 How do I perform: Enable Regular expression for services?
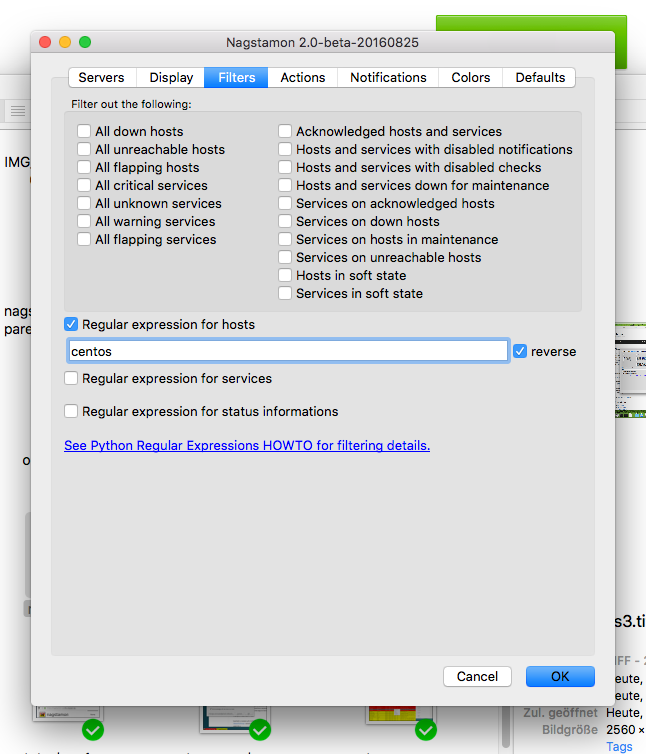71,379
